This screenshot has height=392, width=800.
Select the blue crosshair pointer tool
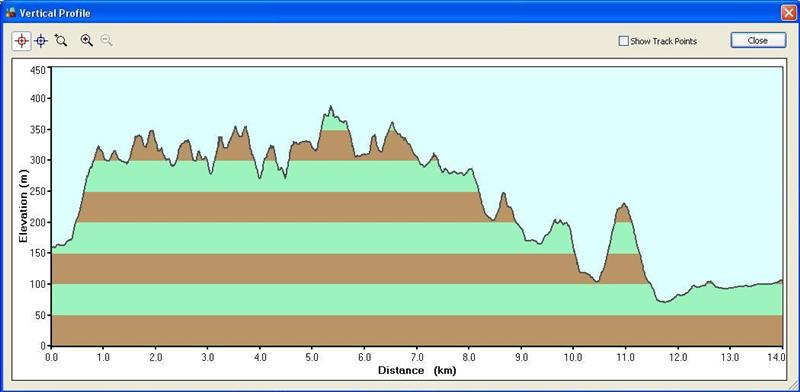41,40
